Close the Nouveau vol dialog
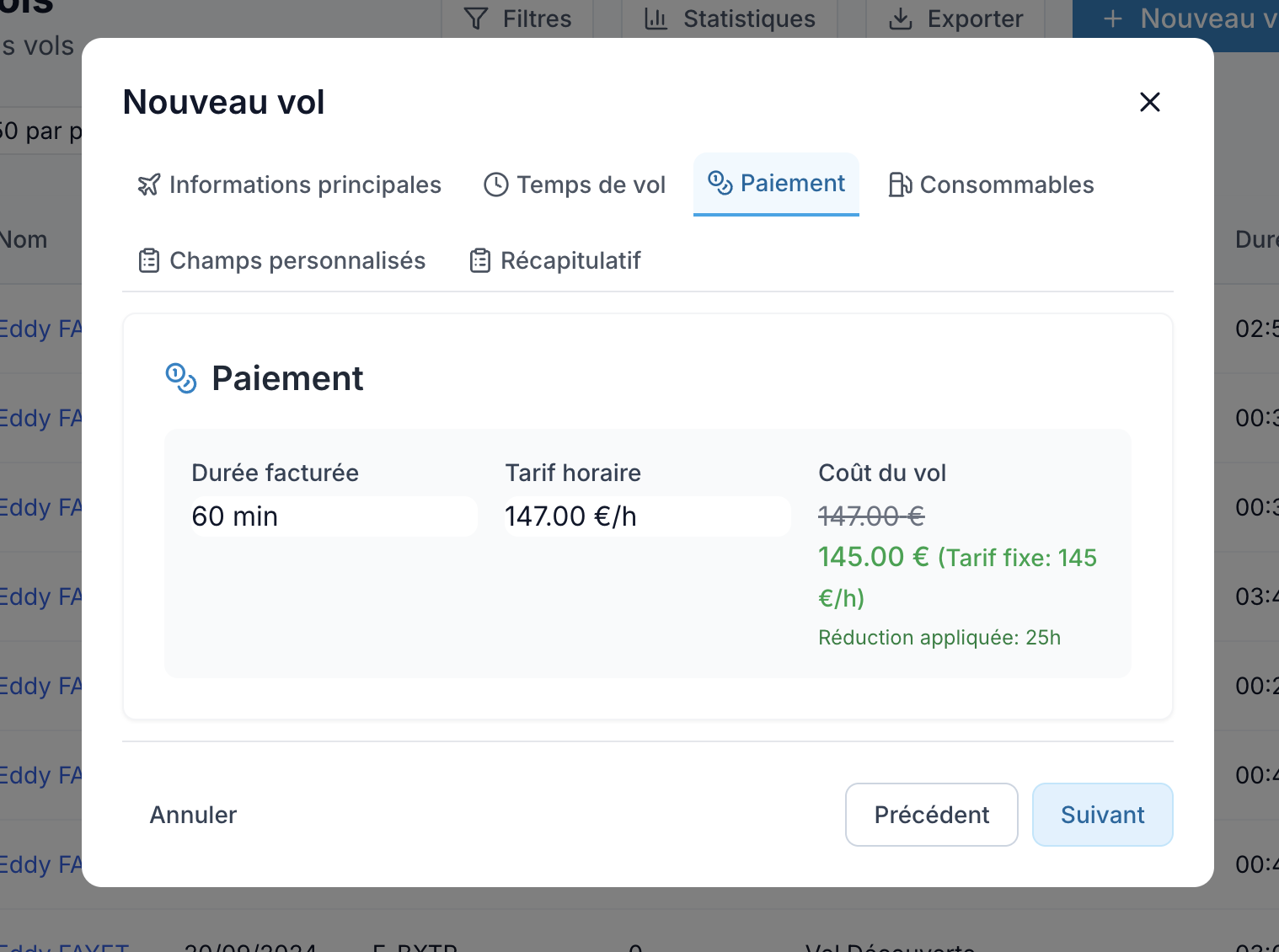The image size is (1279, 952). tap(1150, 102)
